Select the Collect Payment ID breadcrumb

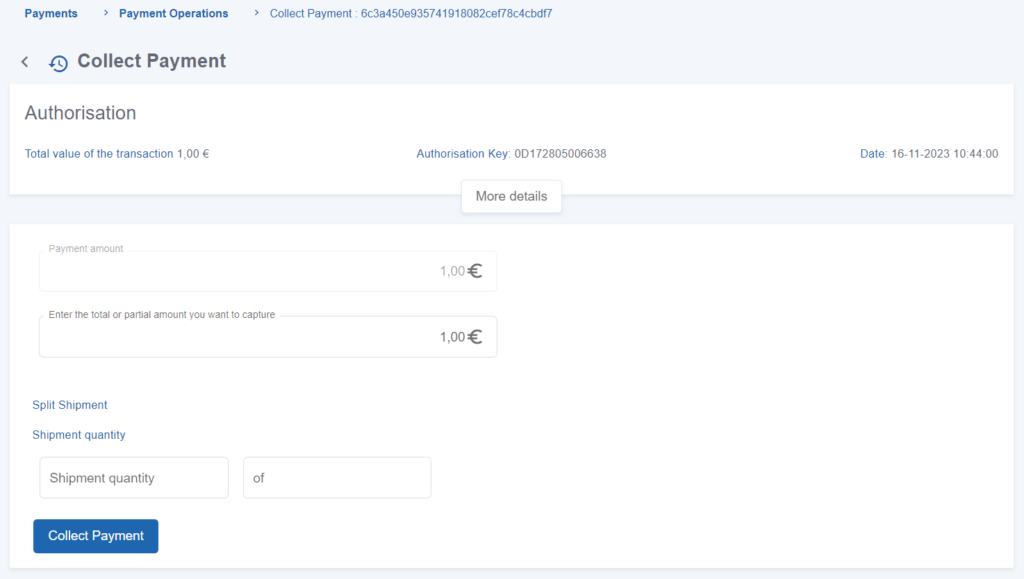tap(411, 14)
